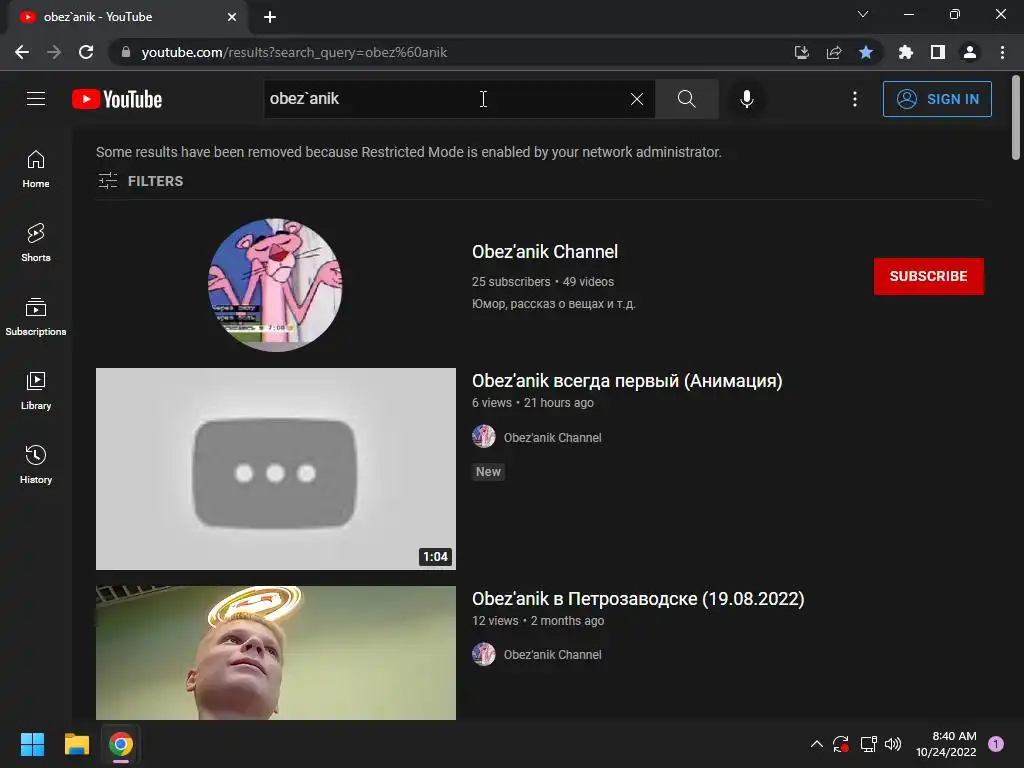The image size is (1024, 768).
Task: Share this page from the address bar
Action: click(x=834, y=52)
